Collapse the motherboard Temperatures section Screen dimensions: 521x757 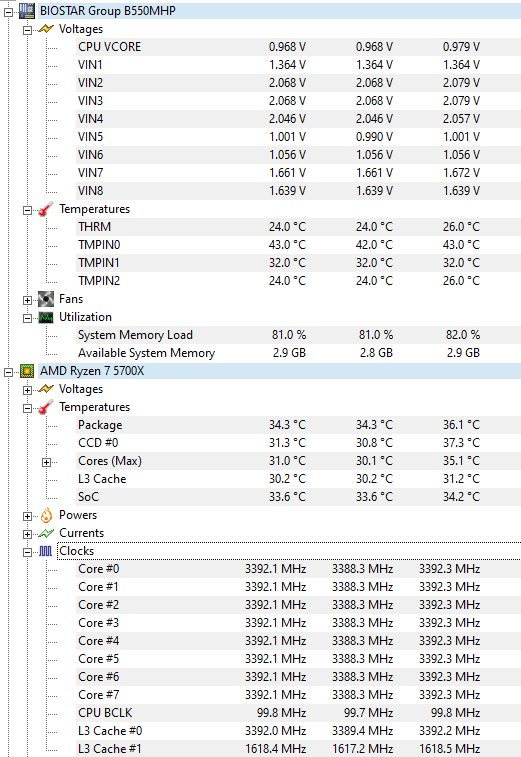[27, 210]
